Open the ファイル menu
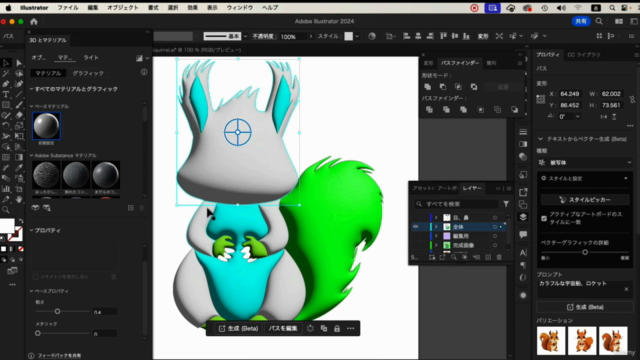640x360 pixels. pyautogui.click(x=67, y=8)
